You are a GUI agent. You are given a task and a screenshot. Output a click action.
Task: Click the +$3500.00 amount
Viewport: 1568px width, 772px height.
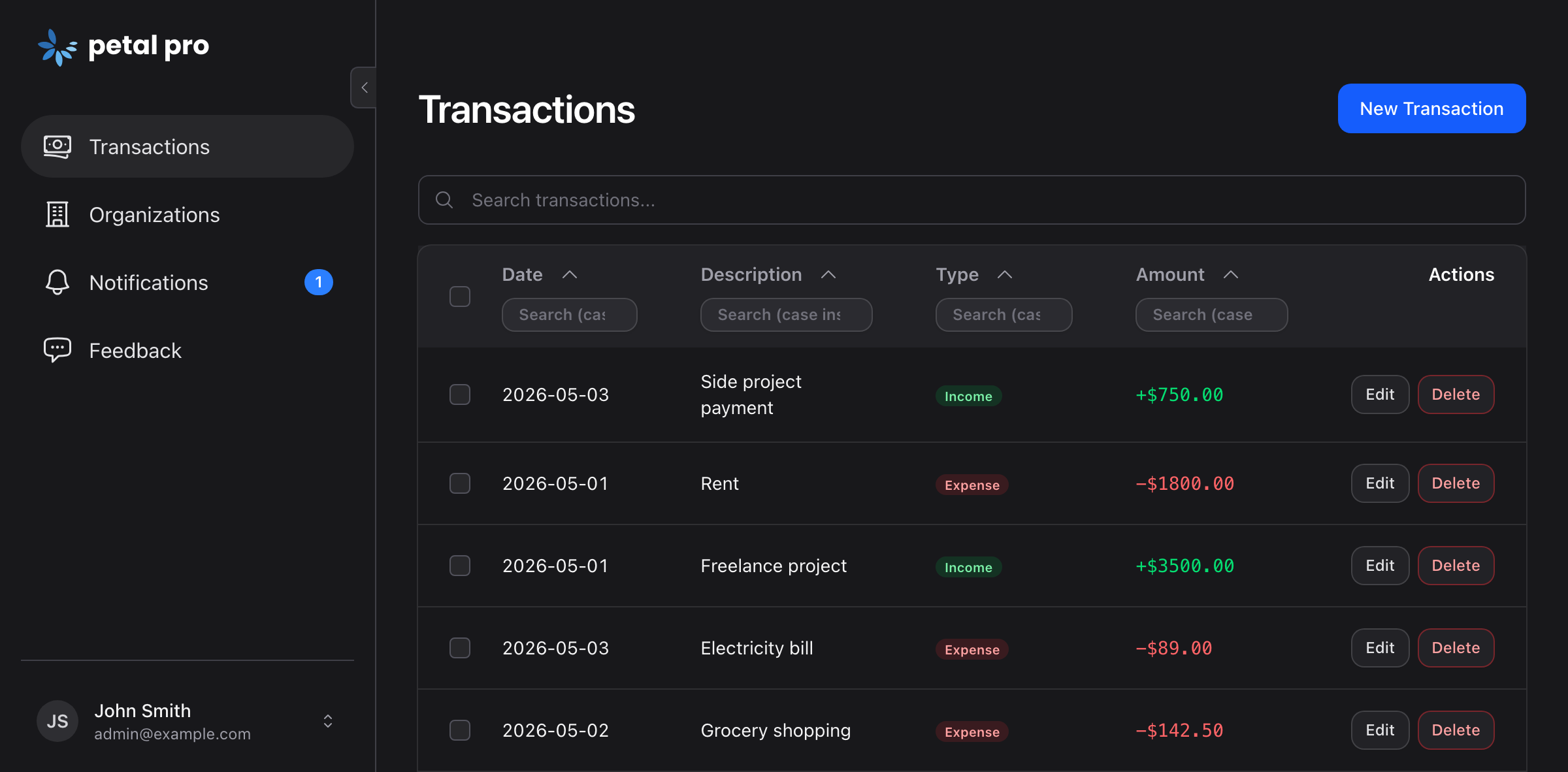(x=1184, y=566)
